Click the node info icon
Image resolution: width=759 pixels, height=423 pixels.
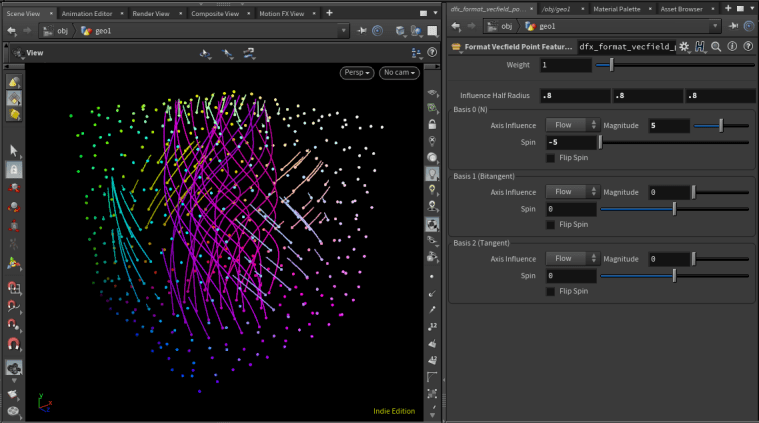[732, 47]
